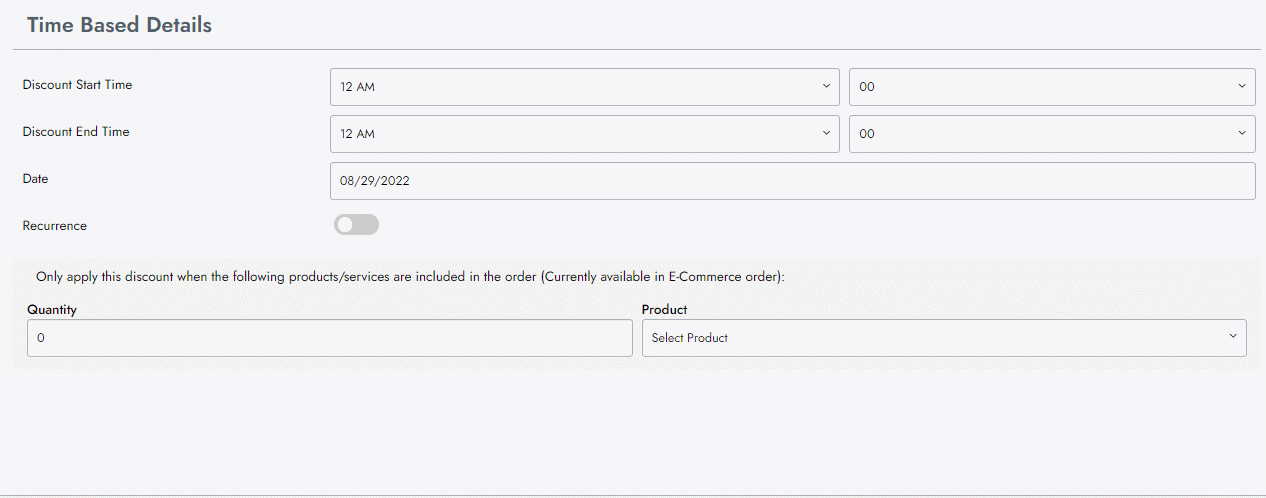Click the Quantity field label
Image resolution: width=1266 pixels, height=498 pixels.
click(x=52, y=310)
